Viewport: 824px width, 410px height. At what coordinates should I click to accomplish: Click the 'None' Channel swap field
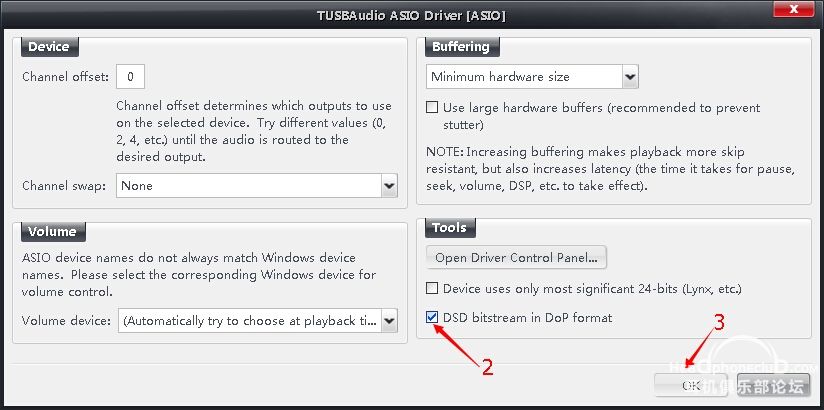pos(249,186)
